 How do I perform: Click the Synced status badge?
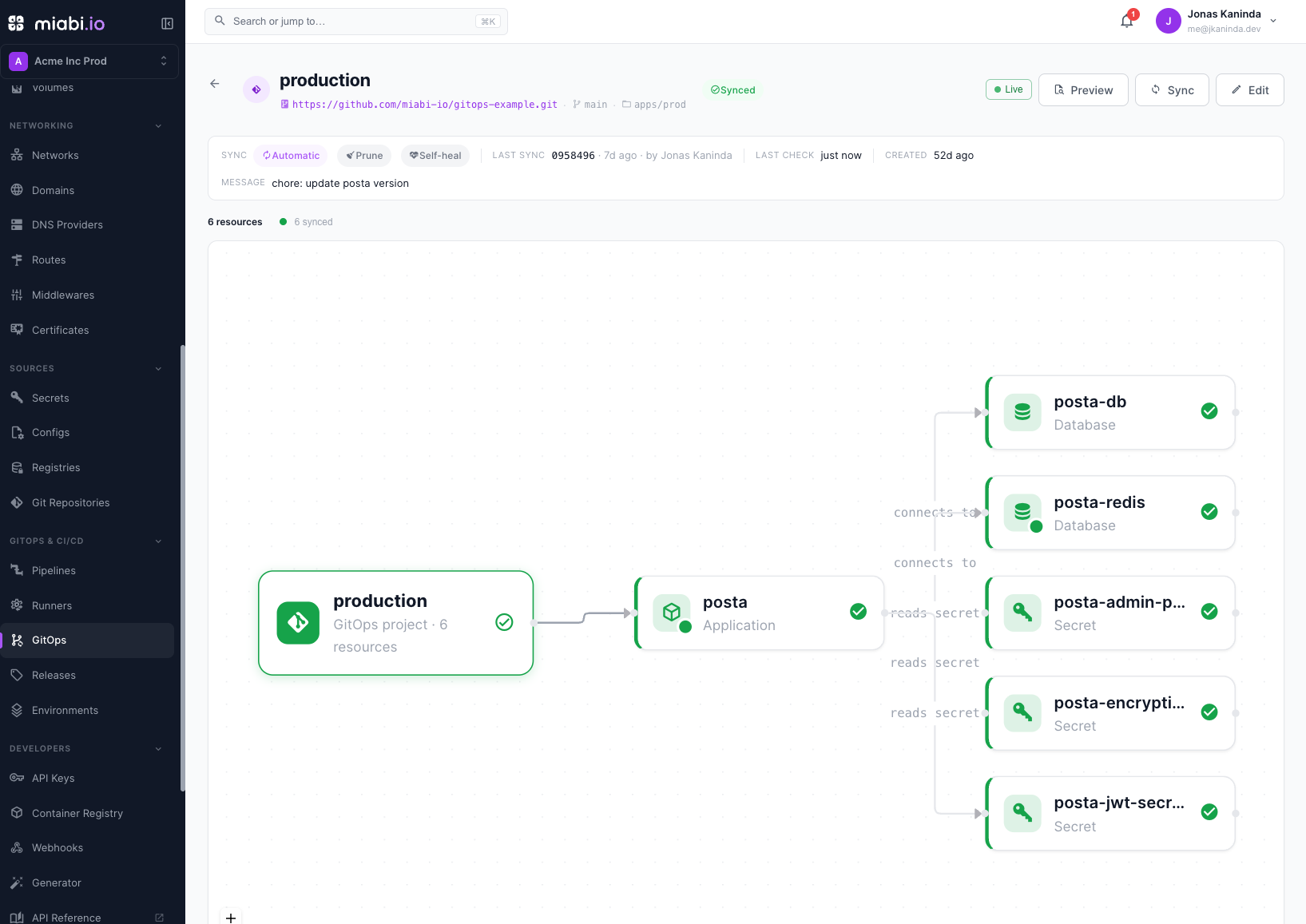click(732, 90)
